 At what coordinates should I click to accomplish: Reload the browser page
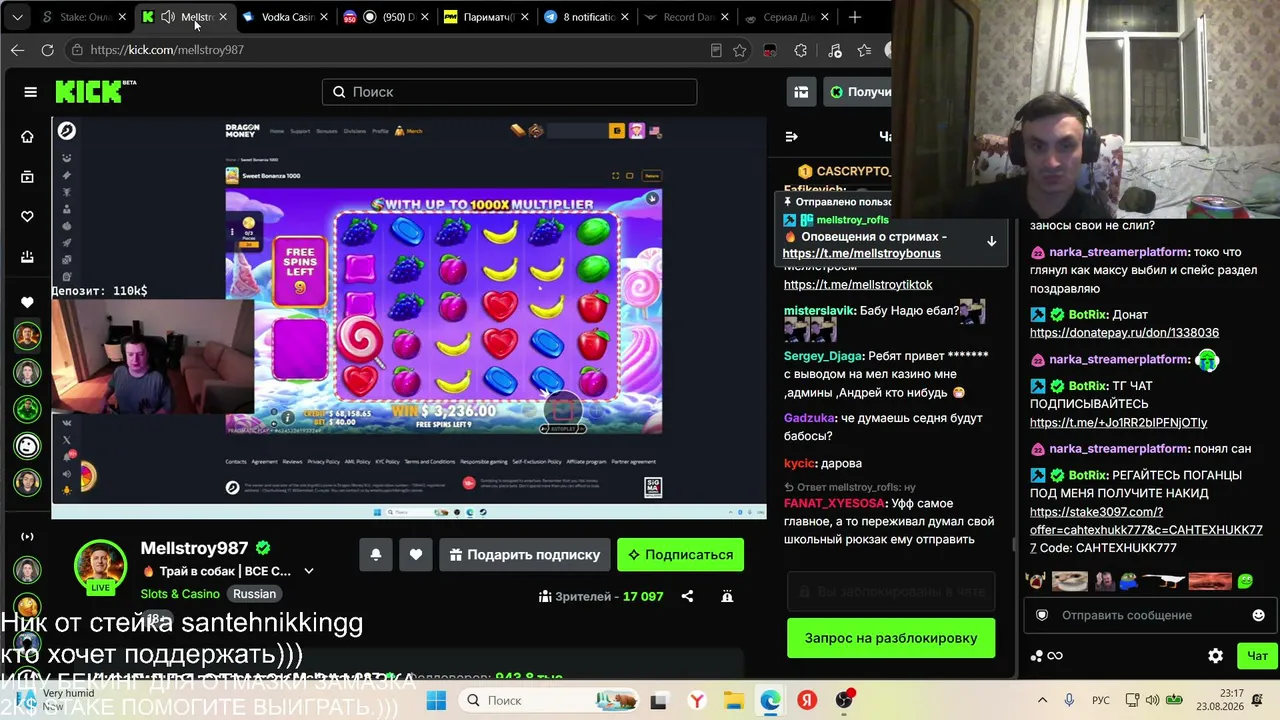[47, 50]
